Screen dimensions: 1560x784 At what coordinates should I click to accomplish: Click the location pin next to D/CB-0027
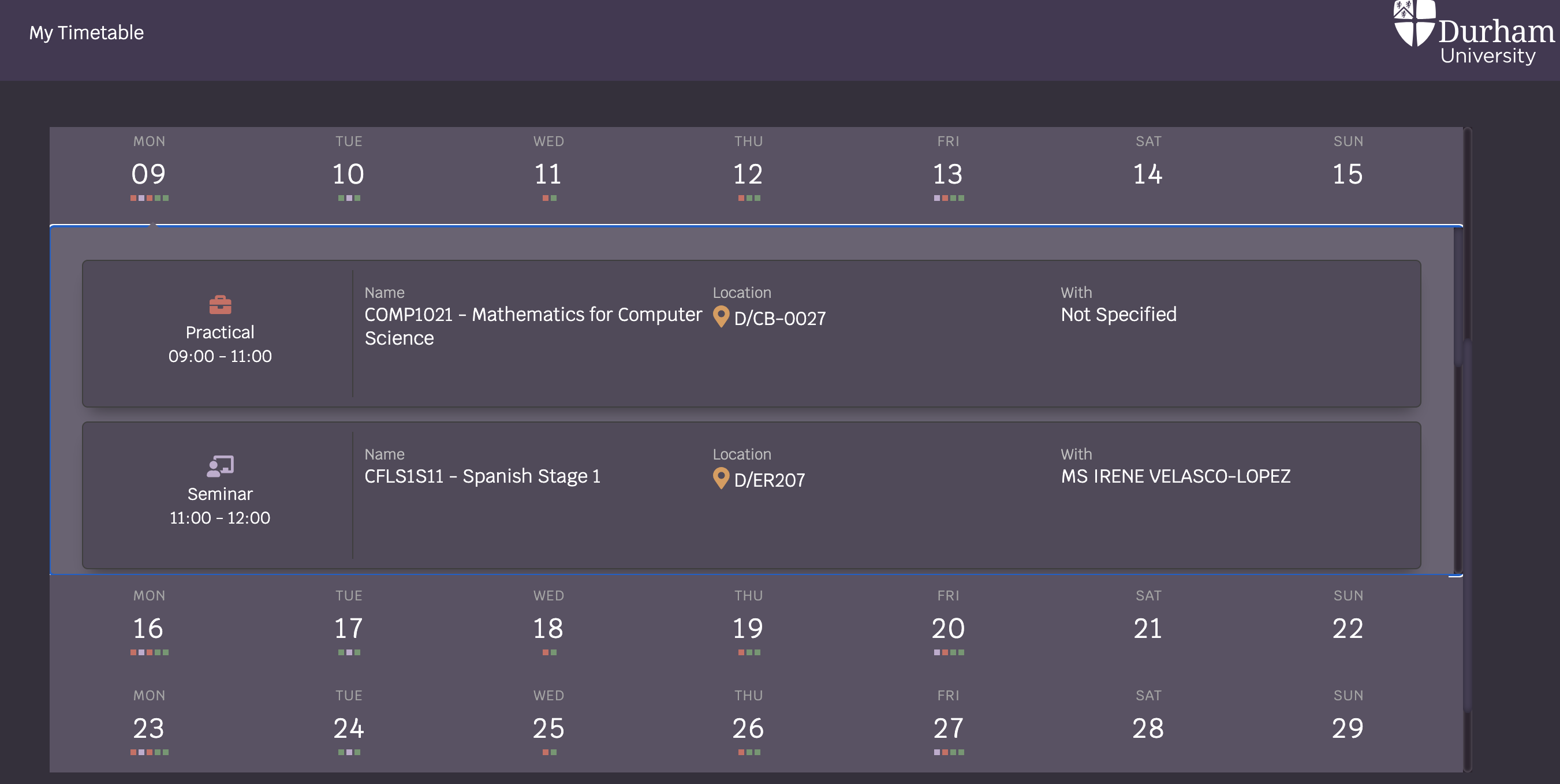[721, 316]
